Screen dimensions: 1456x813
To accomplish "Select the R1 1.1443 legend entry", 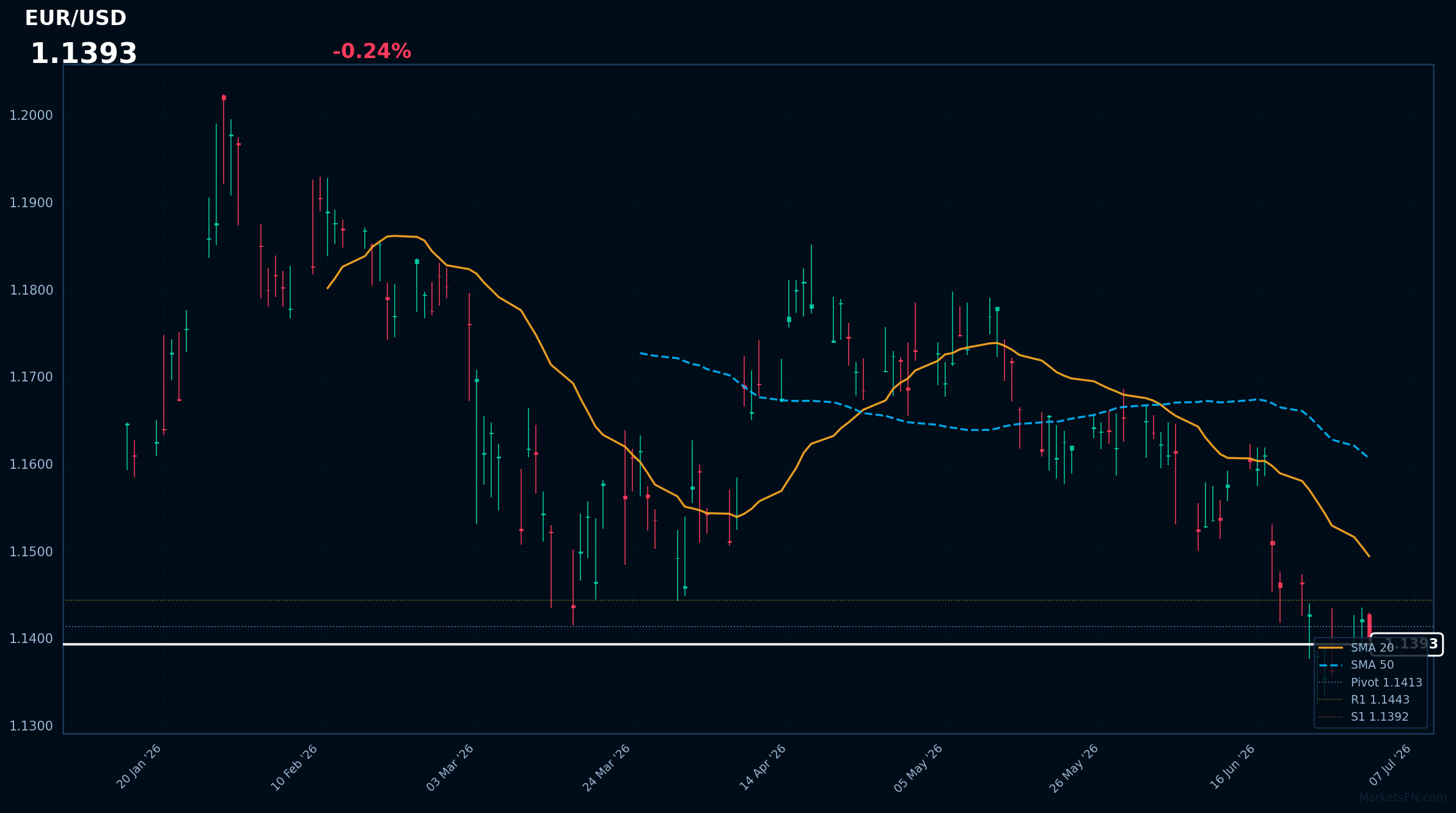I will tap(1364, 700).
